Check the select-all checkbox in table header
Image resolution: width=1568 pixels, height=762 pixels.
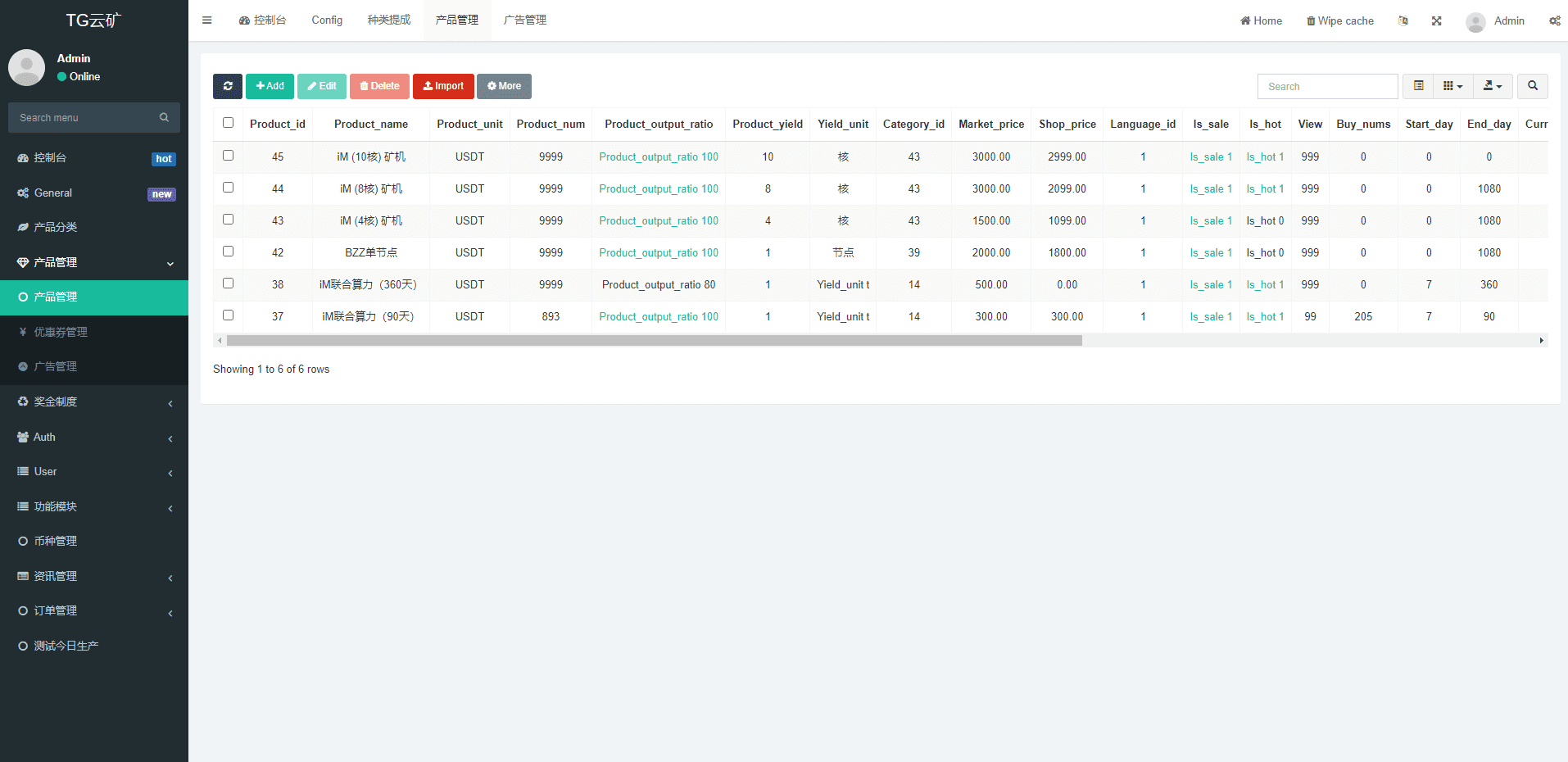pos(229,123)
